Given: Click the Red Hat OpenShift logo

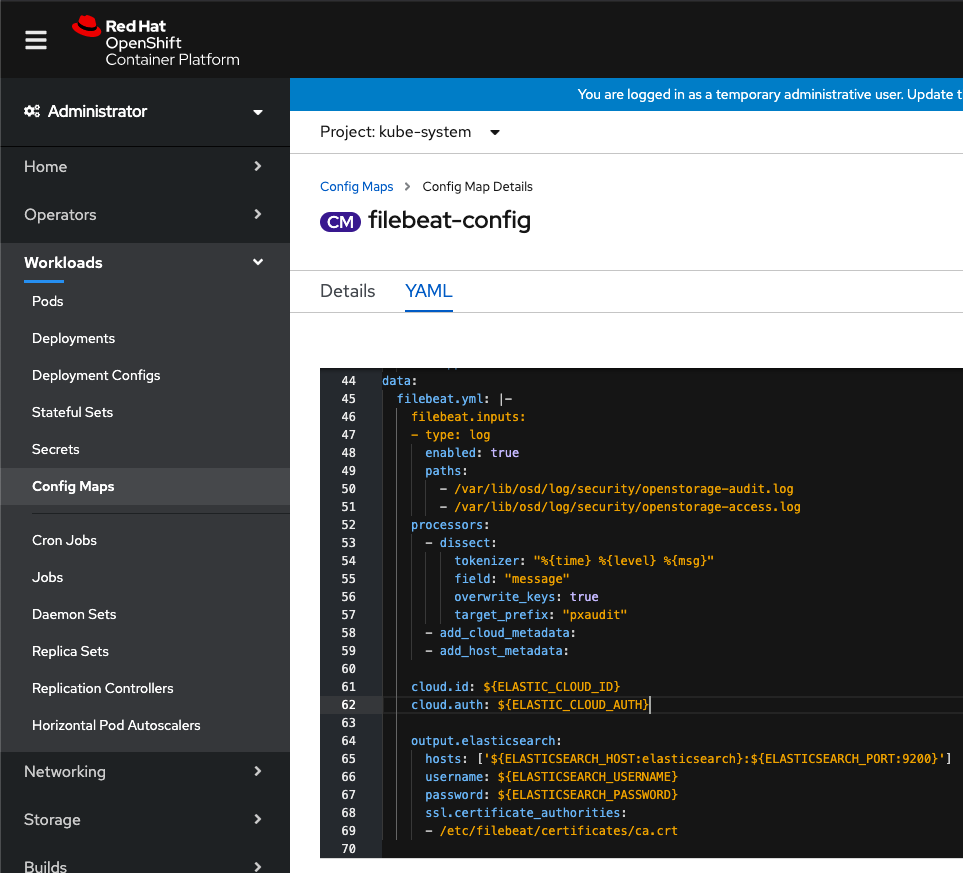Looking at the screenshot, I should [156, 41].
